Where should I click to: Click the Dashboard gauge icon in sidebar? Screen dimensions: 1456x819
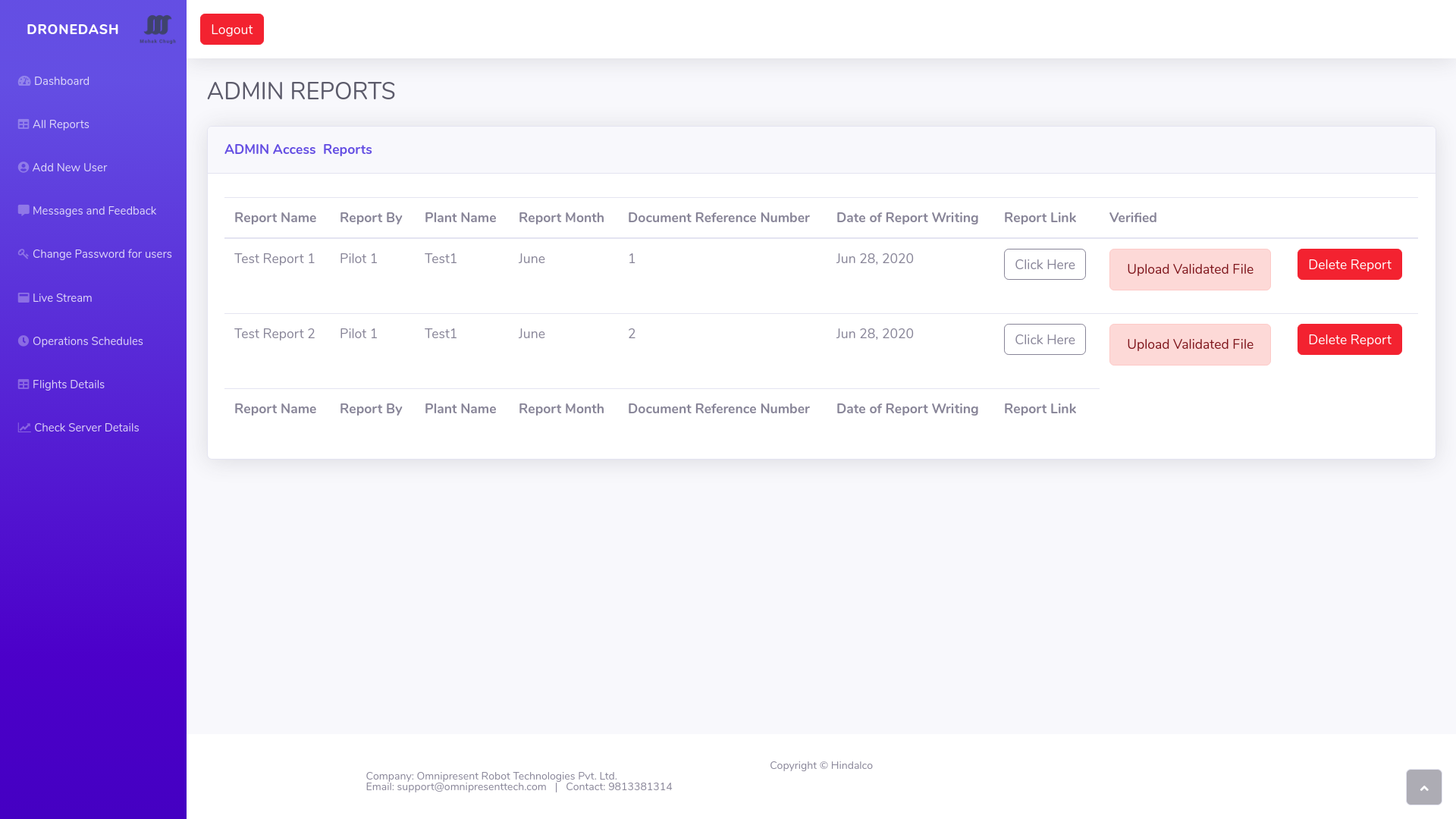24,81
